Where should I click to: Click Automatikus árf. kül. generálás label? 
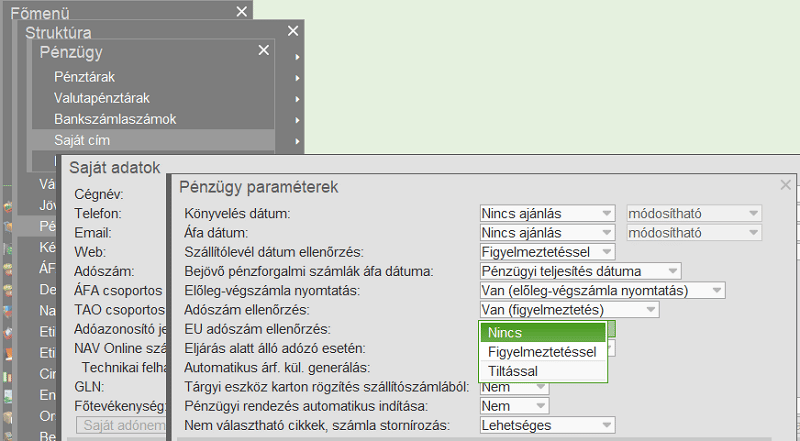[x=277, y=368]
